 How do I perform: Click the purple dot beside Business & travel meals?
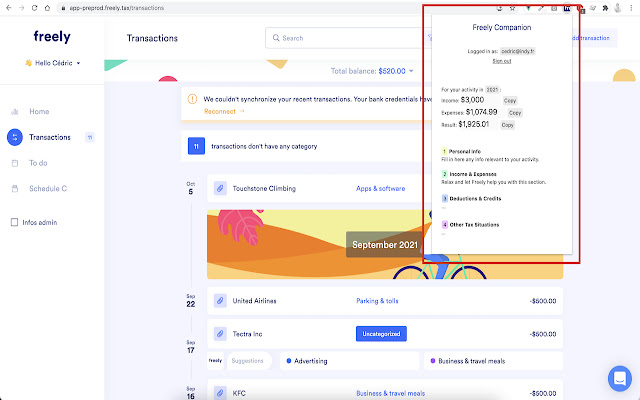point(433,361)
